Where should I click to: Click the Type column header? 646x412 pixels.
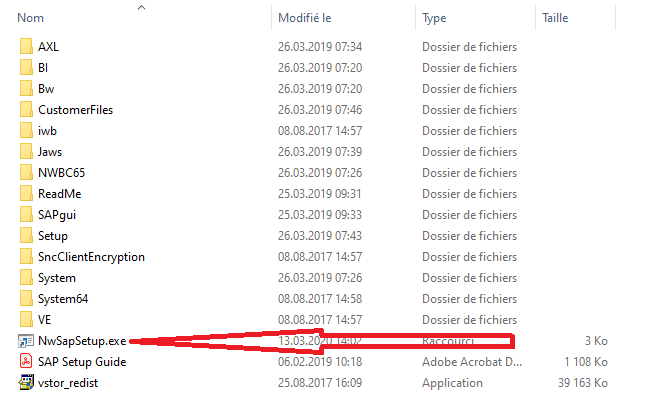pos(435,18)
